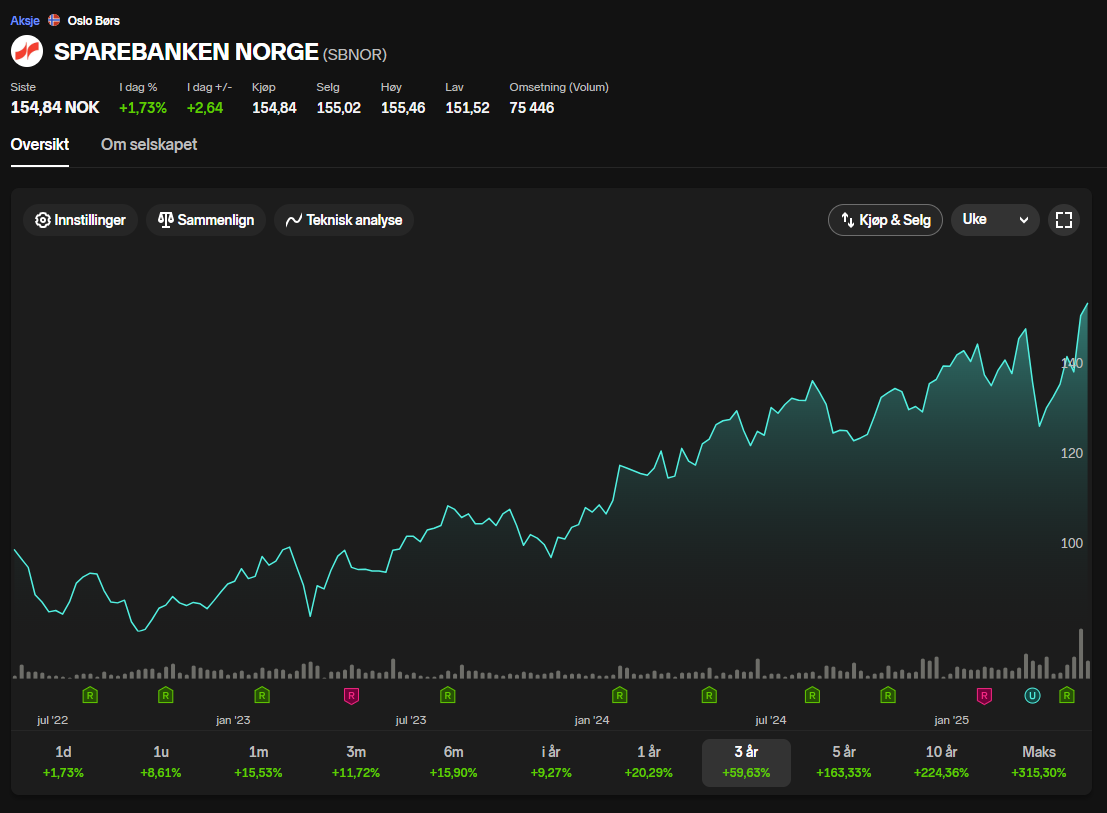The height and width of the screenshot is (813, 1107).
Task: Click the Norwegian flag icon
Action: [54, 20]
